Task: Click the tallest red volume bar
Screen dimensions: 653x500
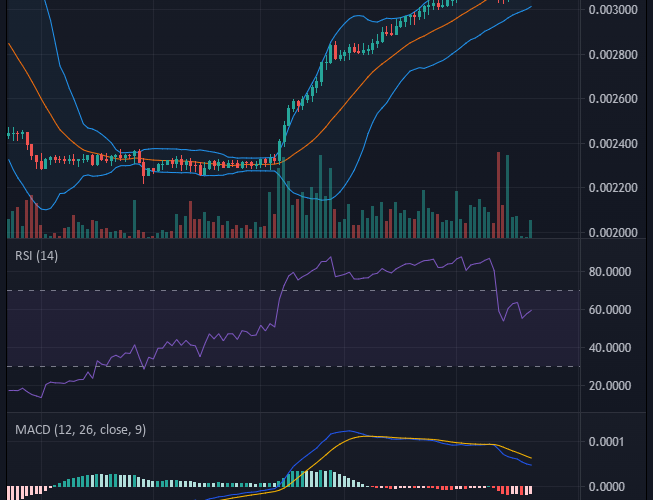Action: point(498,195)
